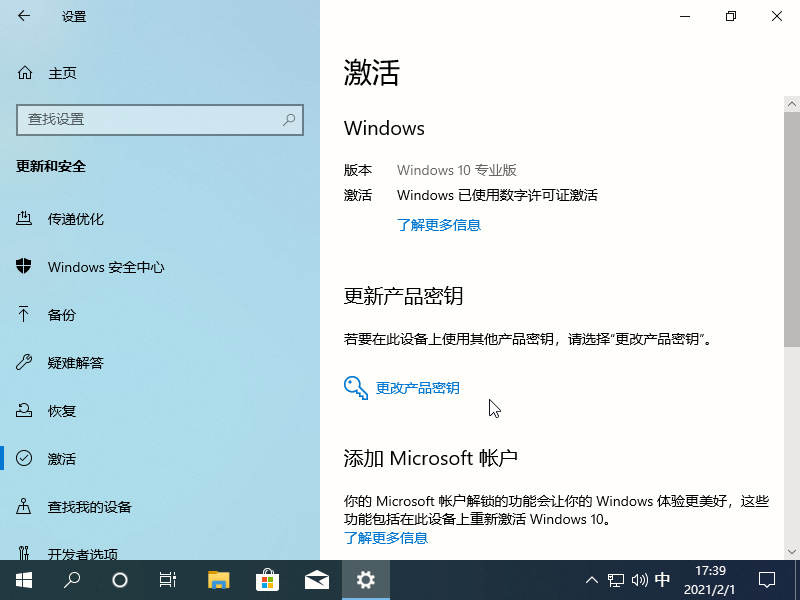This screenshot has width=800, height=600.
Task: Open Task View from the taskbar
Action: click(167, 580)
